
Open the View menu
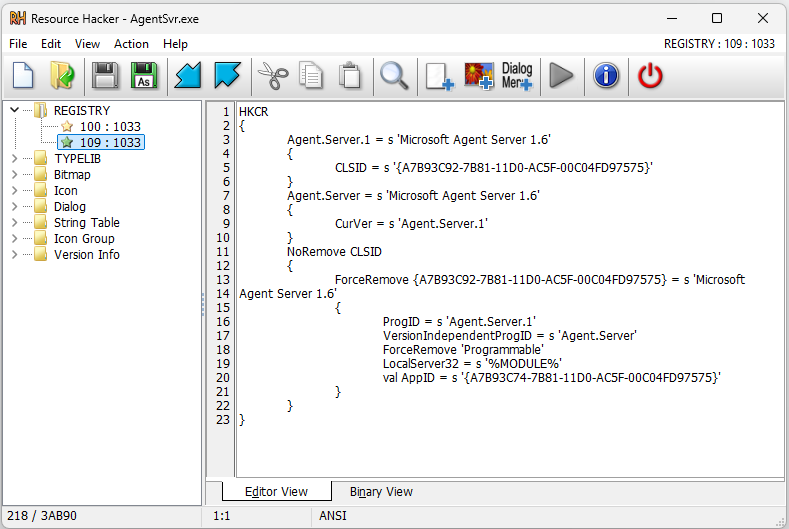(87, 44)
